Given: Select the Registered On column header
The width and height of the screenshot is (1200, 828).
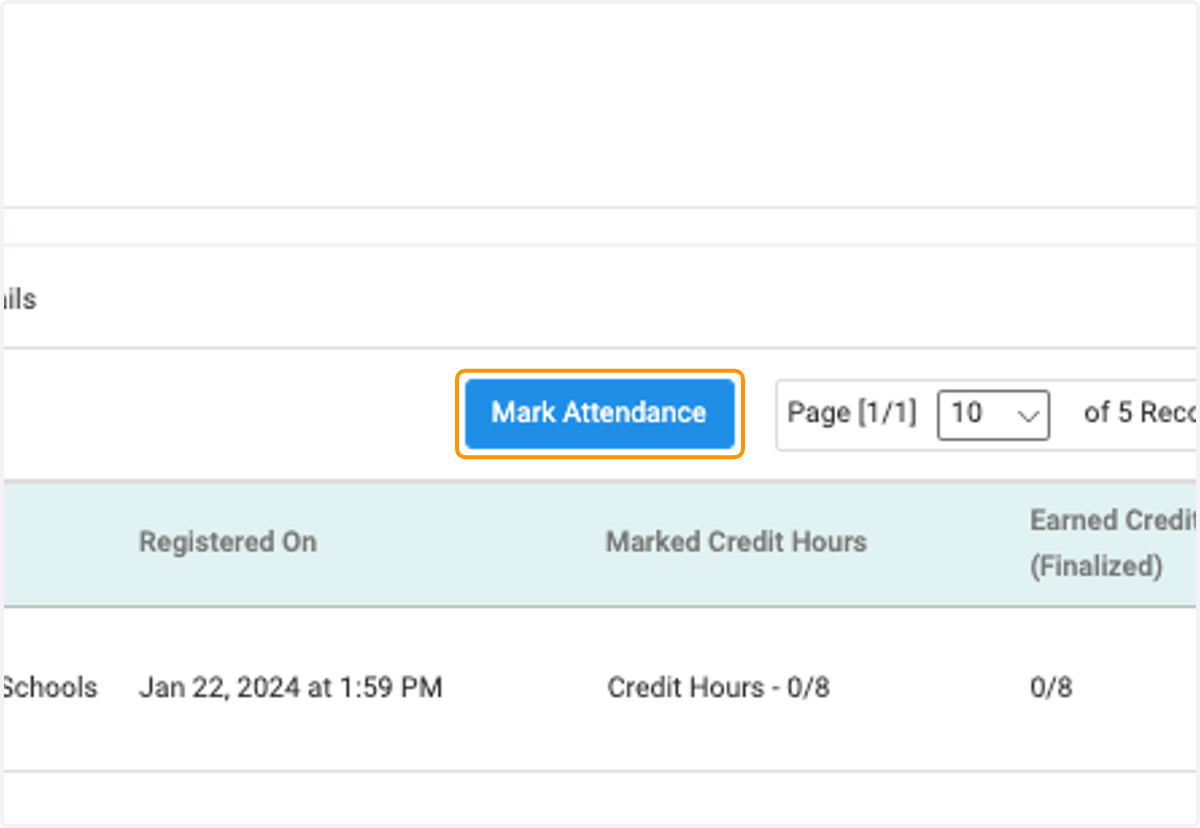Looking at the screenshot, I should coord(228,542).
